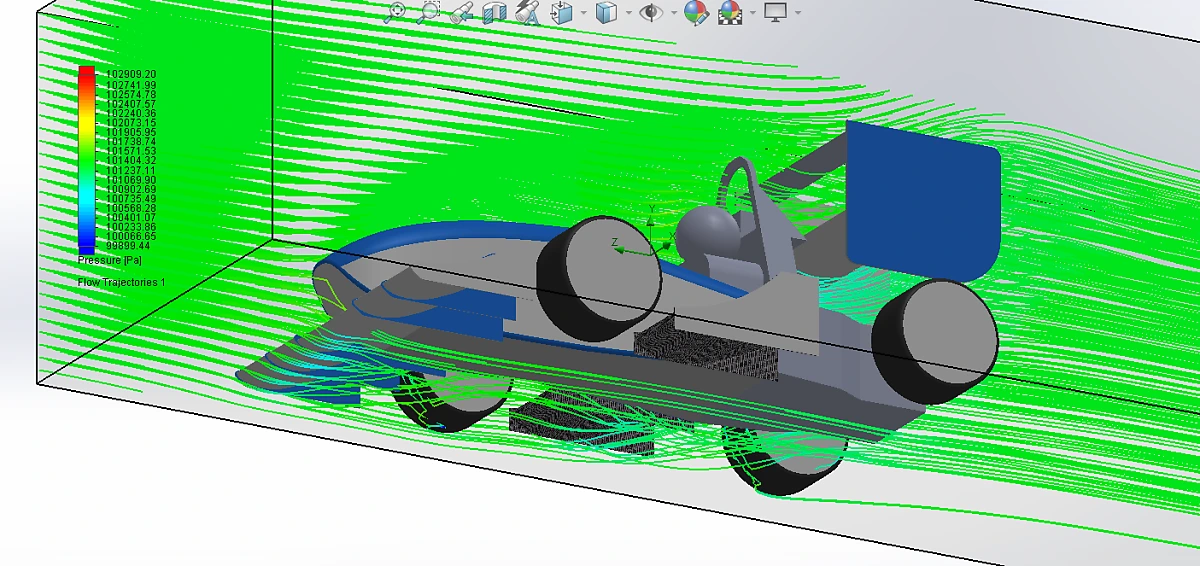Click the Previous View icon

point(460,13)
